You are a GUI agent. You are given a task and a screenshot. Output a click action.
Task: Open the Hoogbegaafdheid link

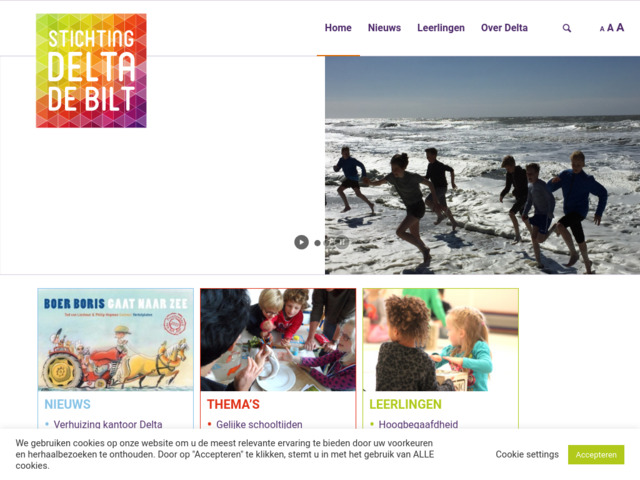click(418, 424)
